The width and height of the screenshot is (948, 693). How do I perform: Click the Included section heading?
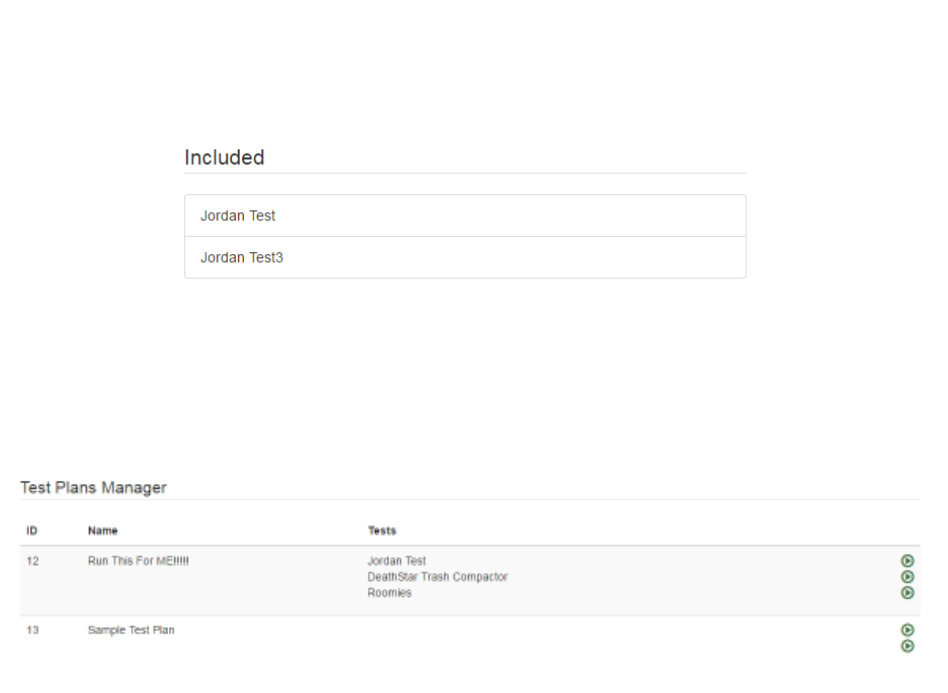(224, 157)
